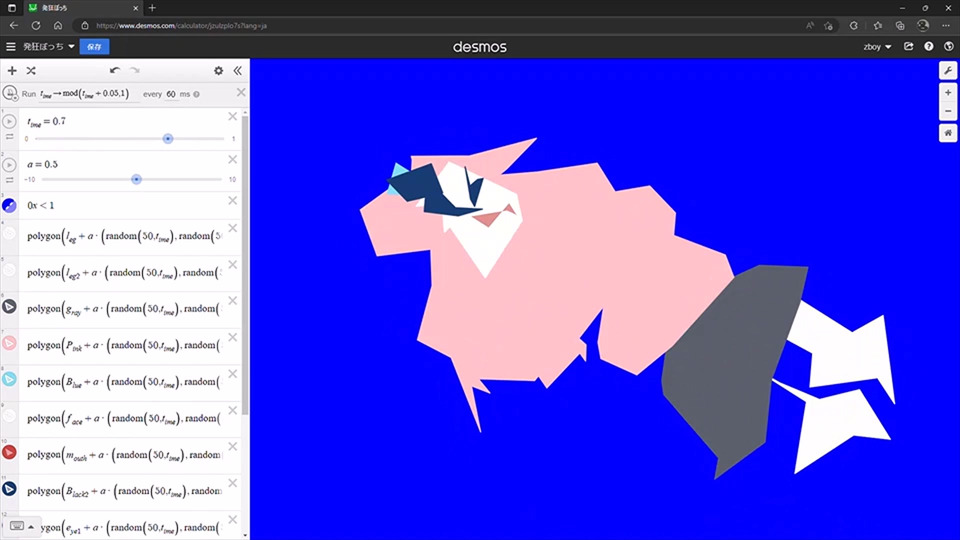Image resolution: width=960 pixels, height=540 pixels.
Task: Open browser profile avatar
Action: coord(923,26)
